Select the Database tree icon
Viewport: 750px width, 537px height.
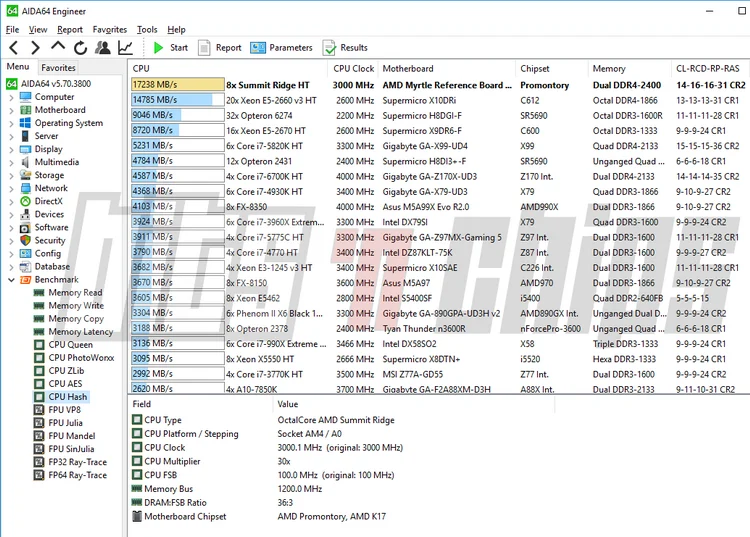coord(25,267)
